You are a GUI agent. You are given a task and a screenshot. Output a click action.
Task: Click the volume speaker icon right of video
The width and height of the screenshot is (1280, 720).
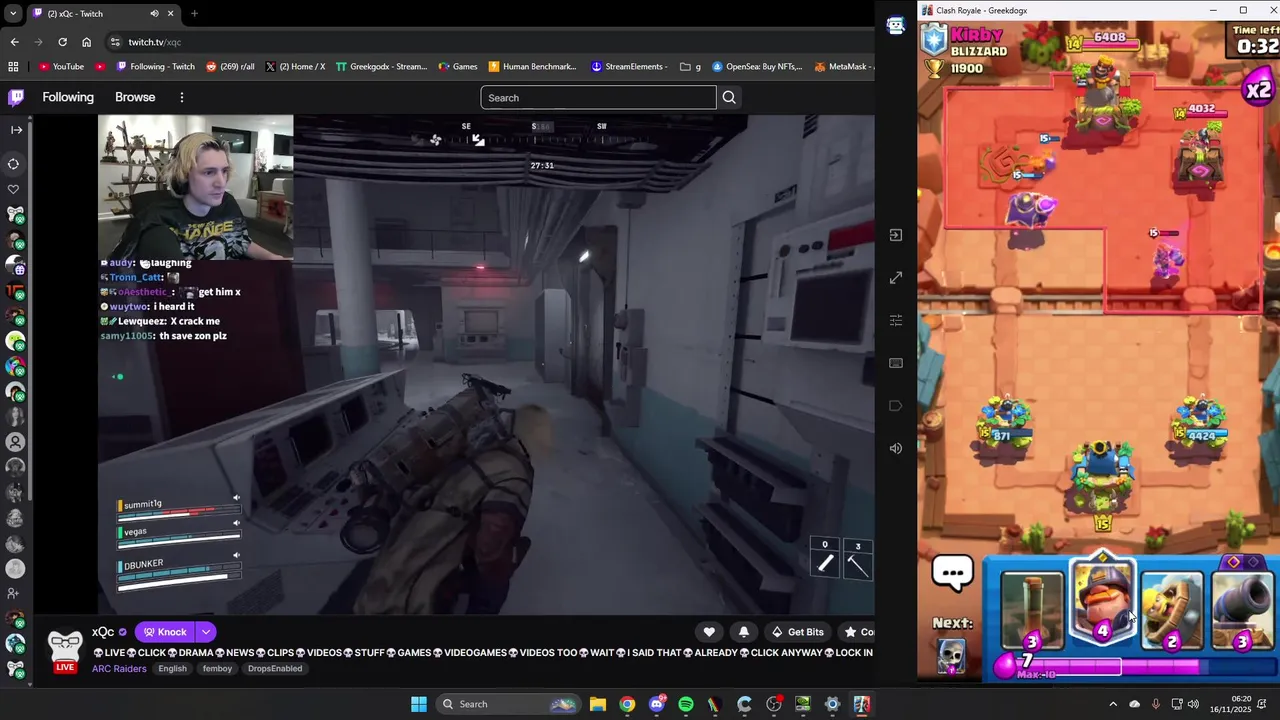click(896, 448)
